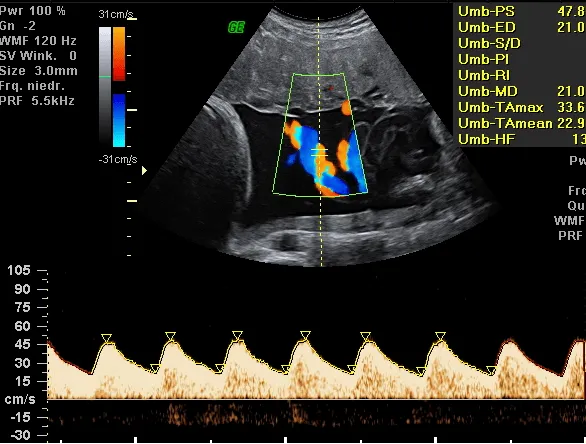This screenshot has height=444, width=586.
Task: Click the 'Gn -2' gain value
Action: pyautogui.click(x=18, y=26)
